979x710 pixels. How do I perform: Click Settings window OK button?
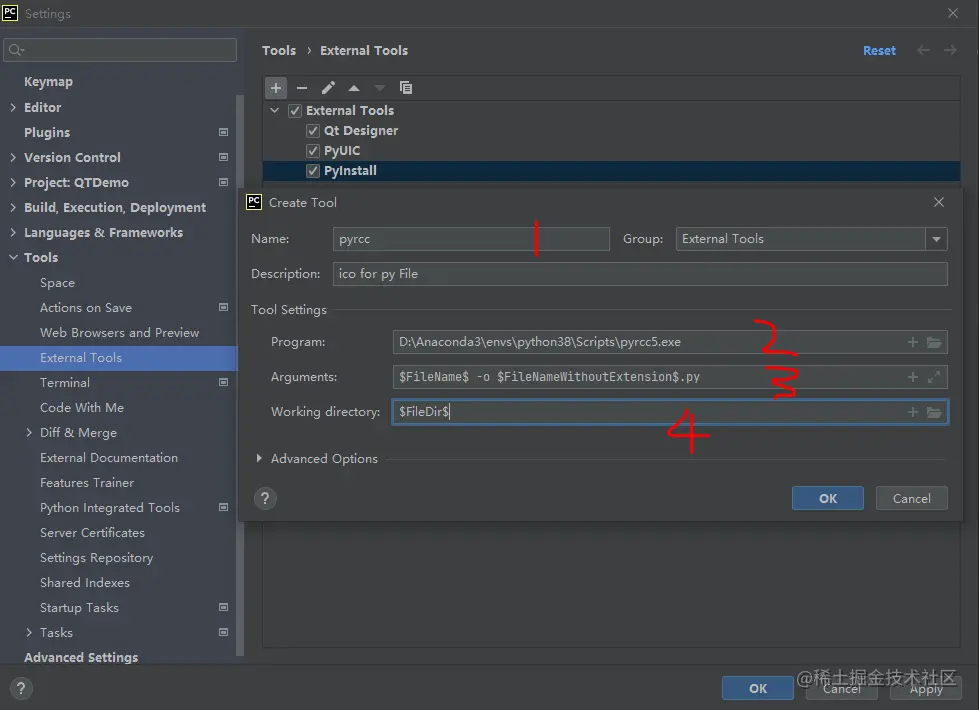click(x=758, y=688)
